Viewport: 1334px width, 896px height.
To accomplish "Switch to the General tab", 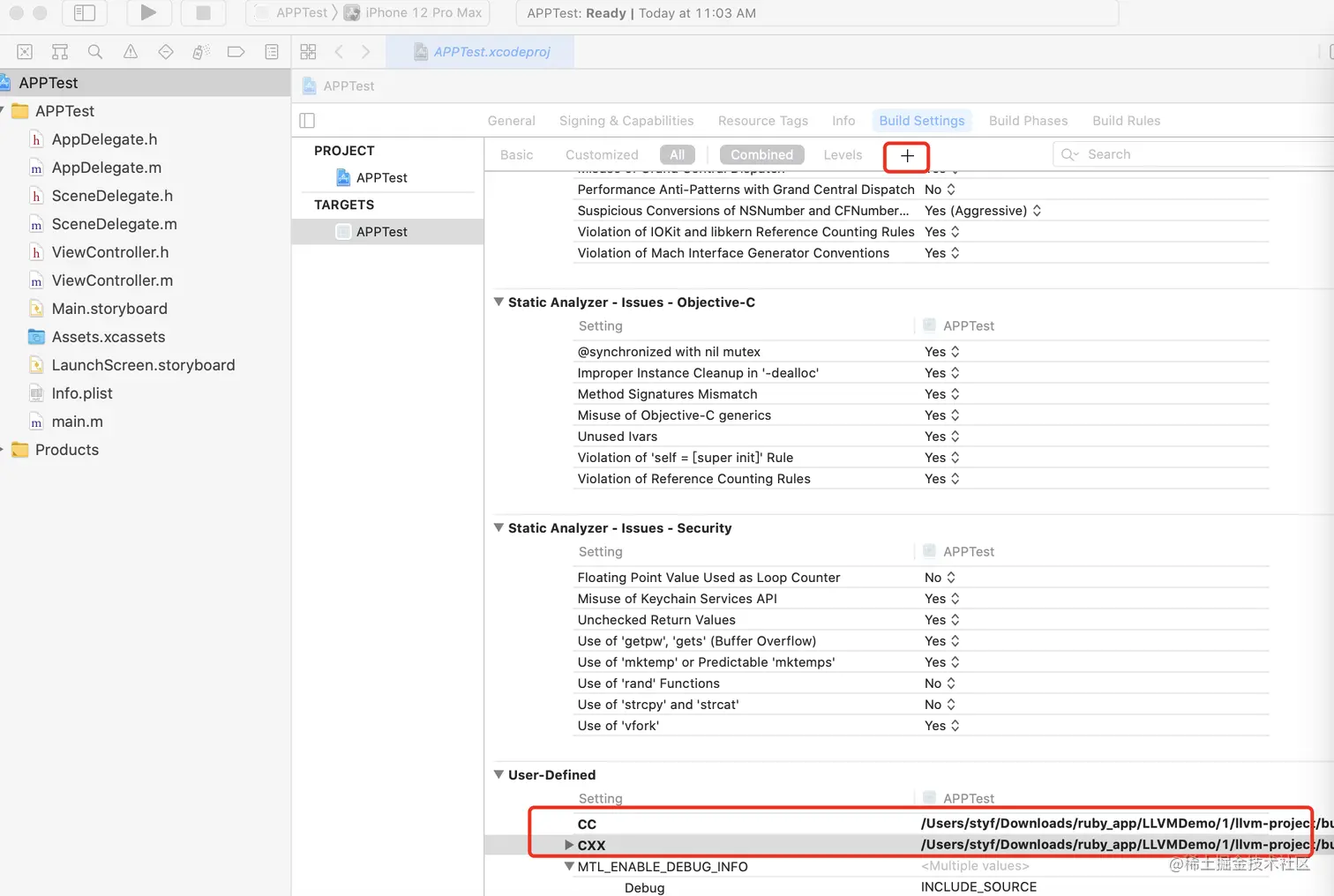I will [511, 121].
